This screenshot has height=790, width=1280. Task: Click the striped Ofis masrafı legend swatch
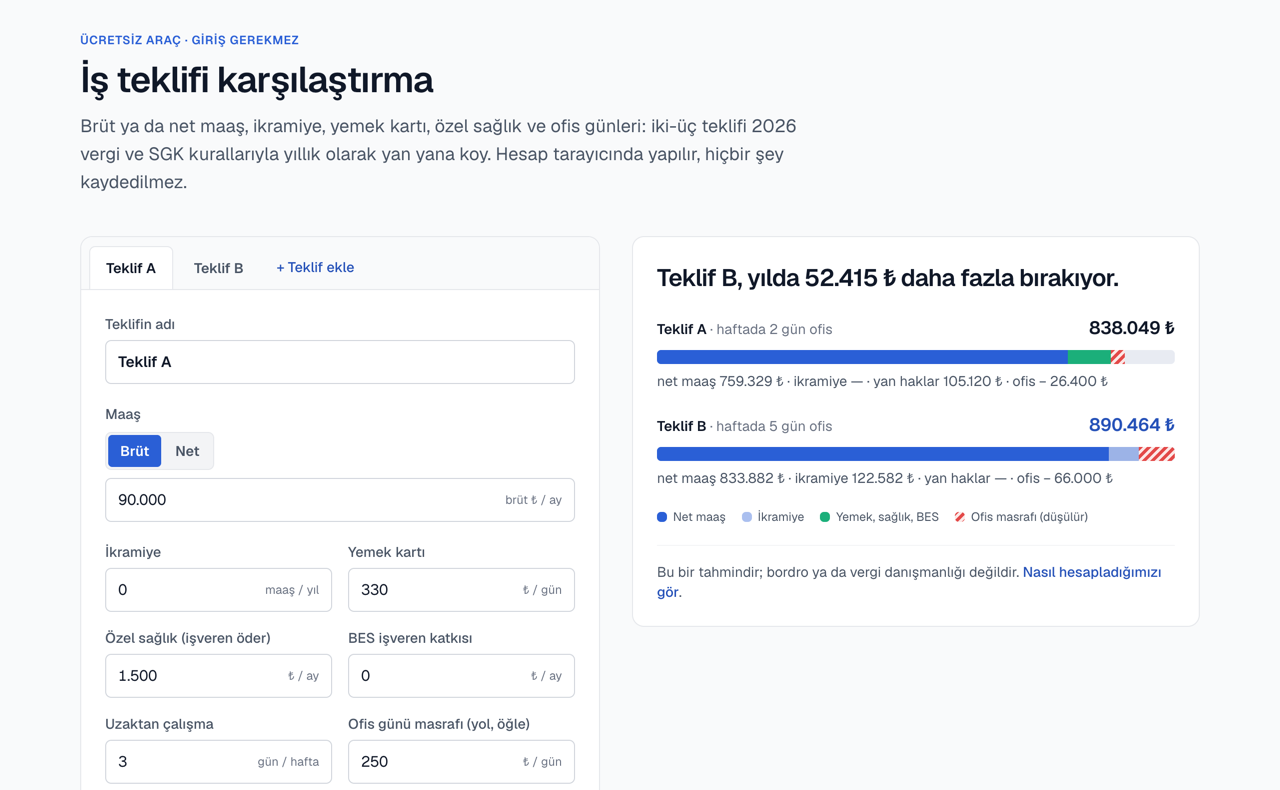click(960, 517)
